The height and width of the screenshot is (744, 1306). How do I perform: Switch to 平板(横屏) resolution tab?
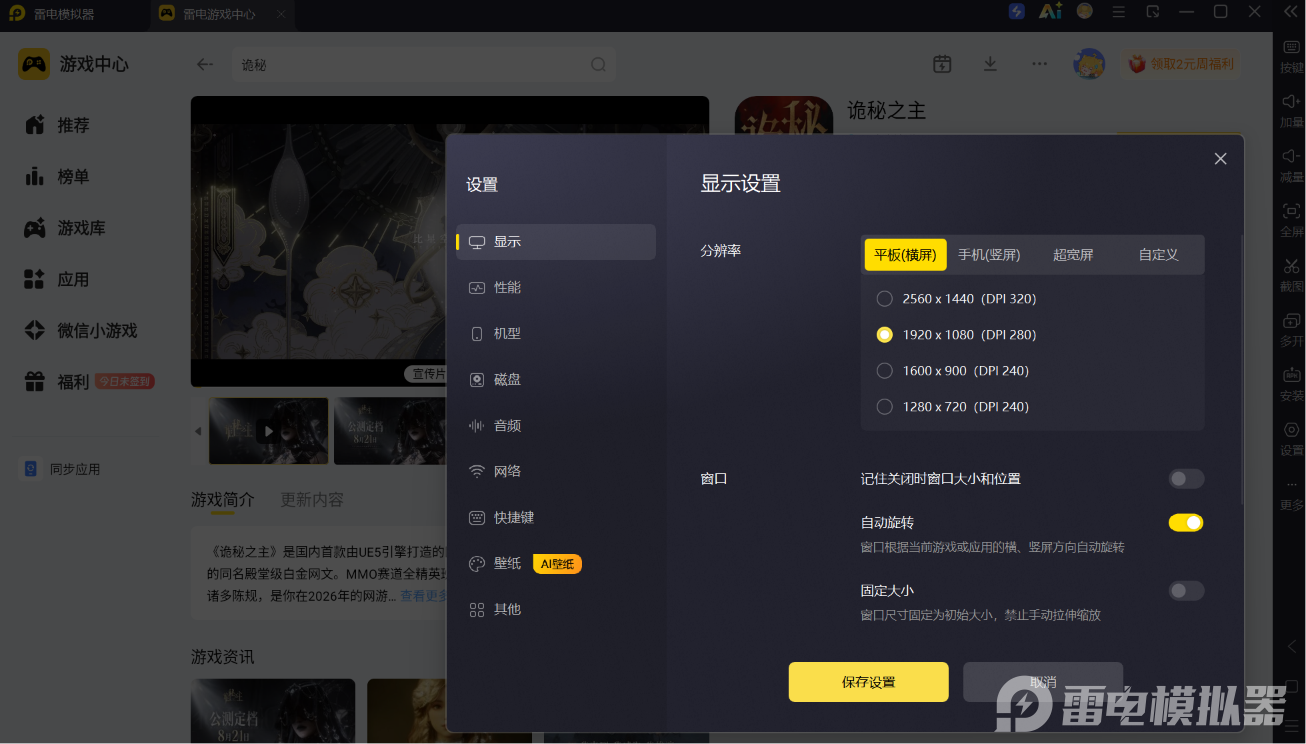[x=905, y=255]
